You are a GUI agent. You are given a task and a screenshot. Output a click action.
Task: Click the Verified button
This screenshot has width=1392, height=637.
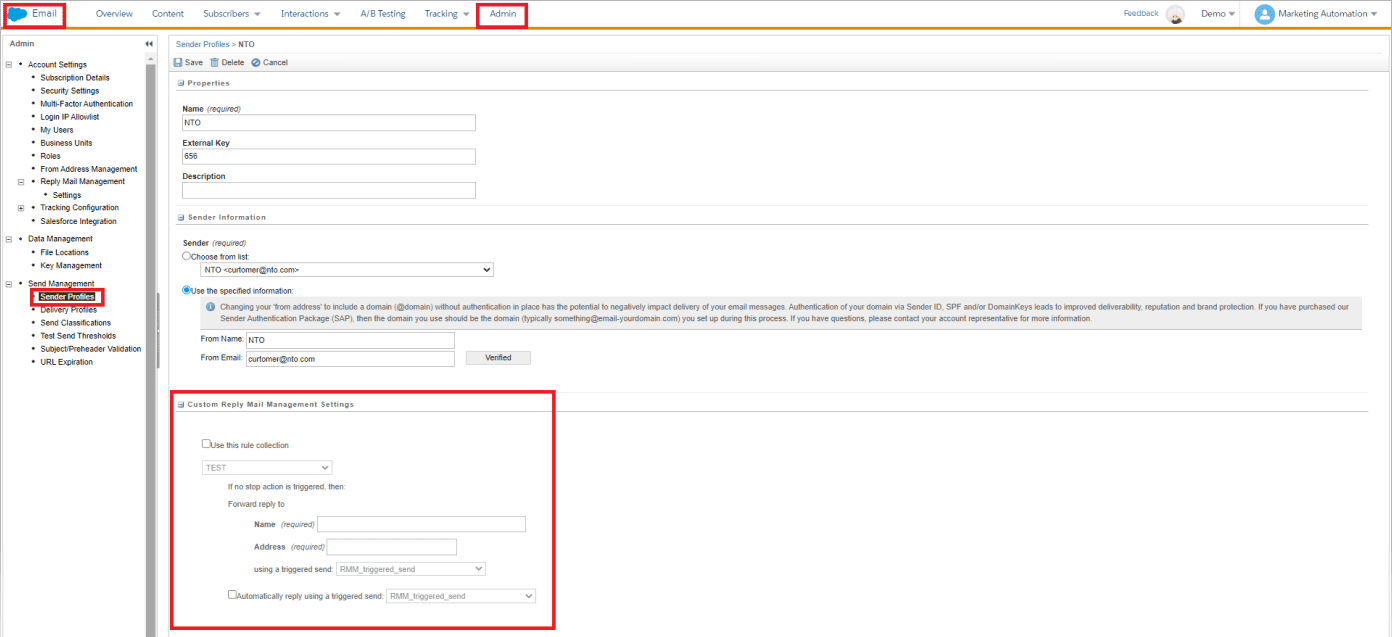pos(498,358)
